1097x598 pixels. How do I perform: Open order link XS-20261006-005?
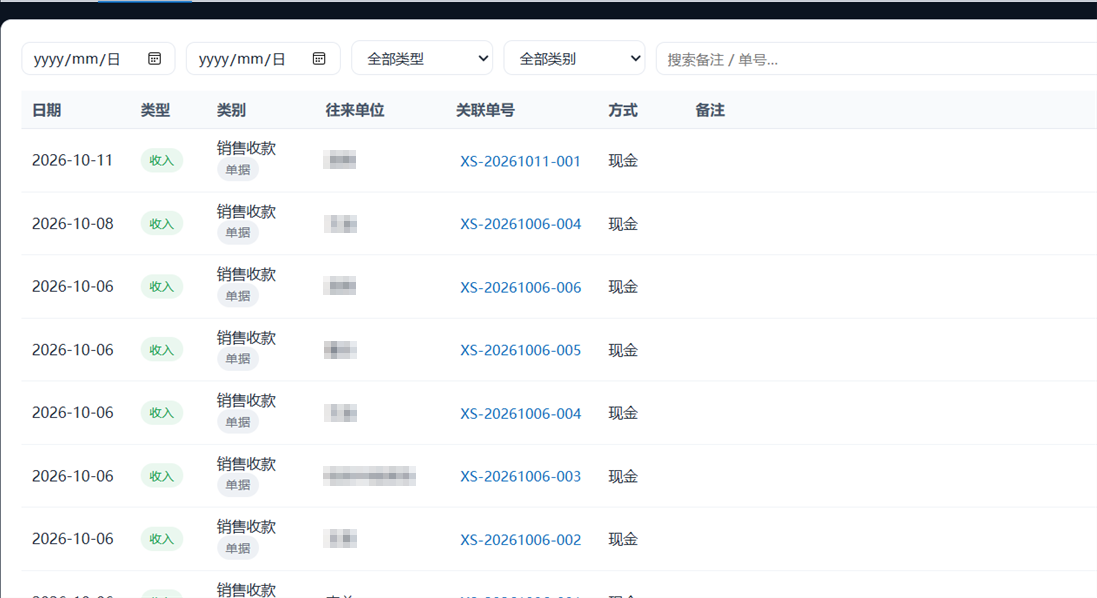coord(521,350)
